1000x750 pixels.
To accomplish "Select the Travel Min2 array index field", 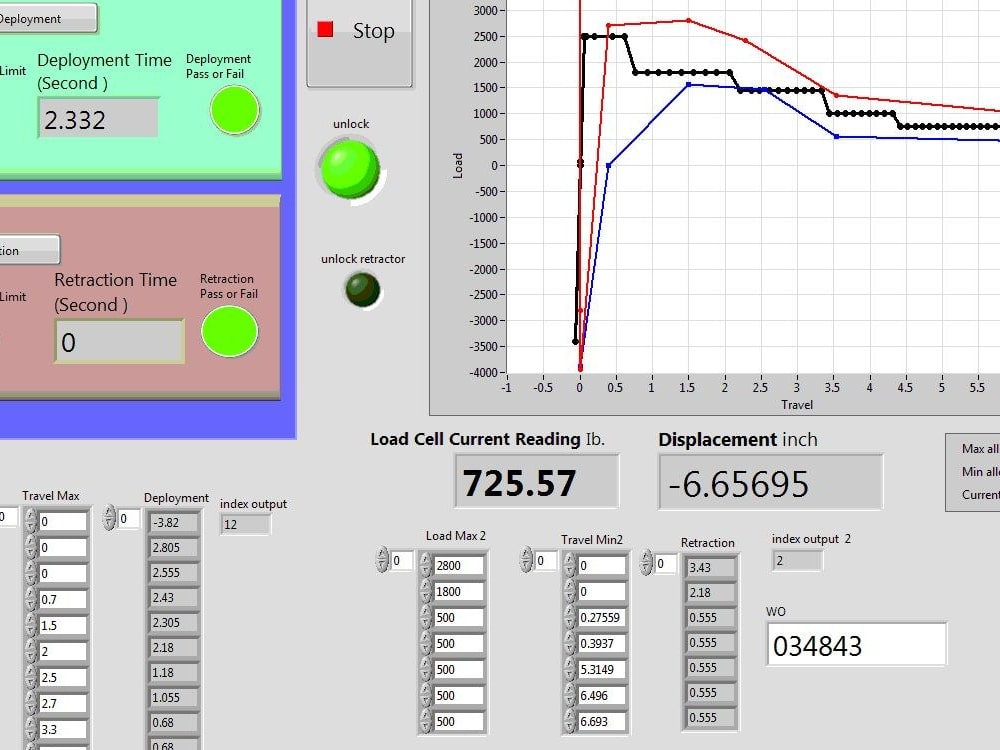I will click(x=545, y=561).
